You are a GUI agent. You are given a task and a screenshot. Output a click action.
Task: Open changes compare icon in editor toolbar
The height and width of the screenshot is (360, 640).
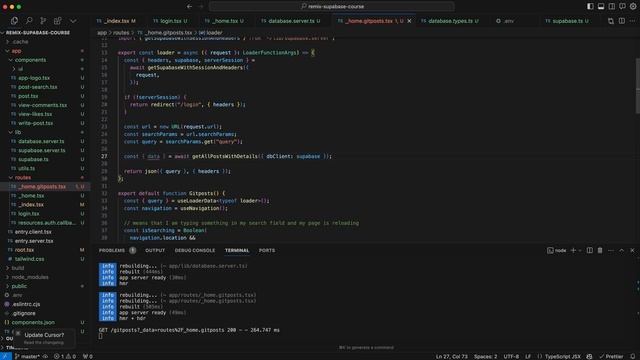(611, 21)
